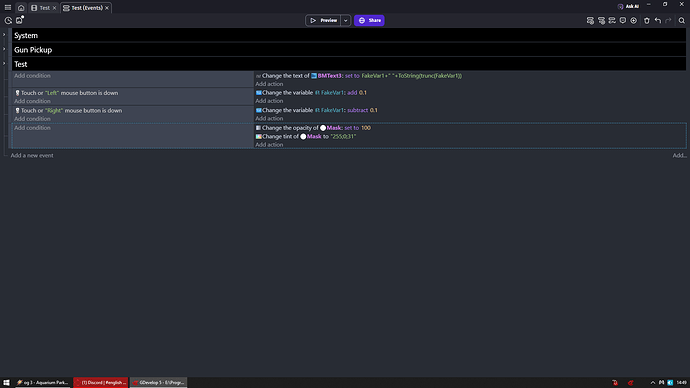Close the Test (Events) tab

[x=107, y=8]
